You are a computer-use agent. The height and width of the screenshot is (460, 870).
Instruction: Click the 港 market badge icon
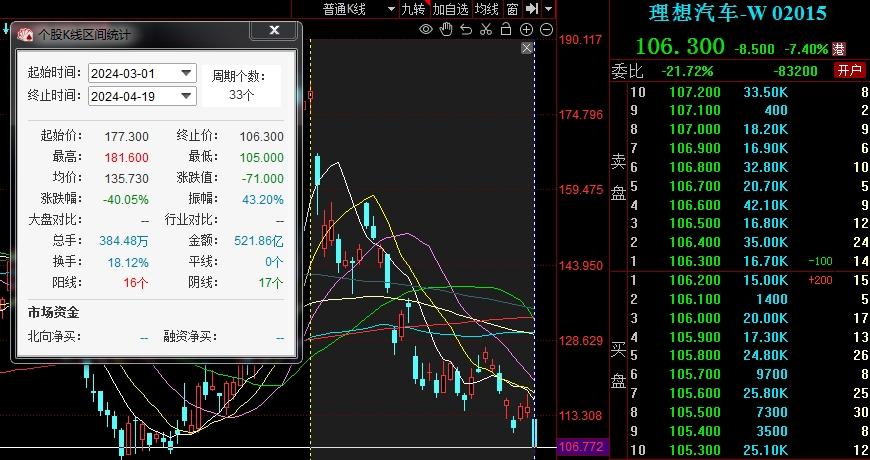click(839, 49)
